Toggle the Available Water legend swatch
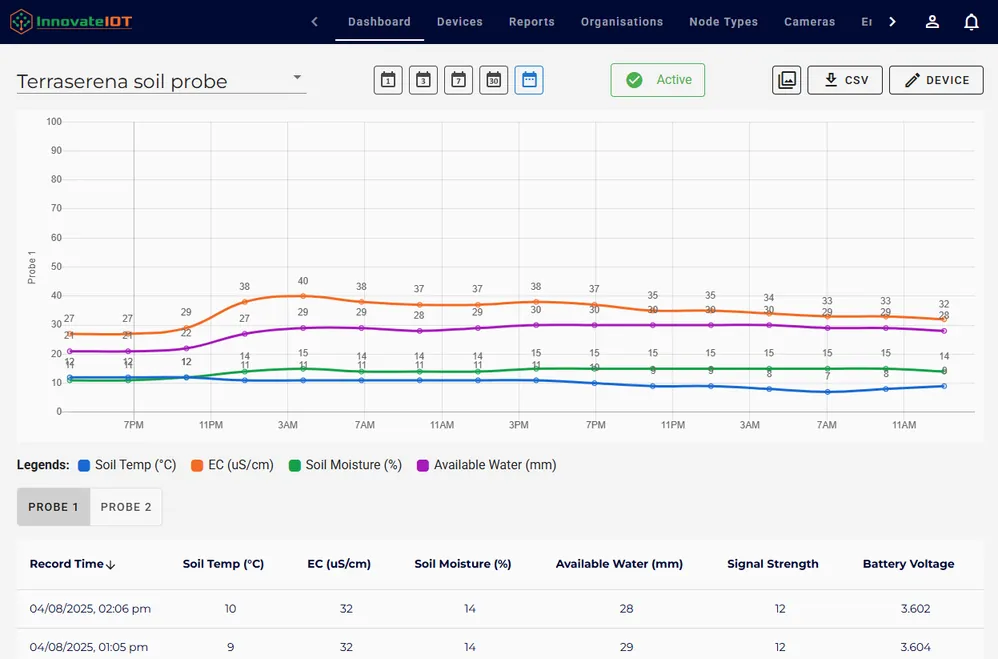Viewport: 998px width, 659px height. tap(423, 465)
